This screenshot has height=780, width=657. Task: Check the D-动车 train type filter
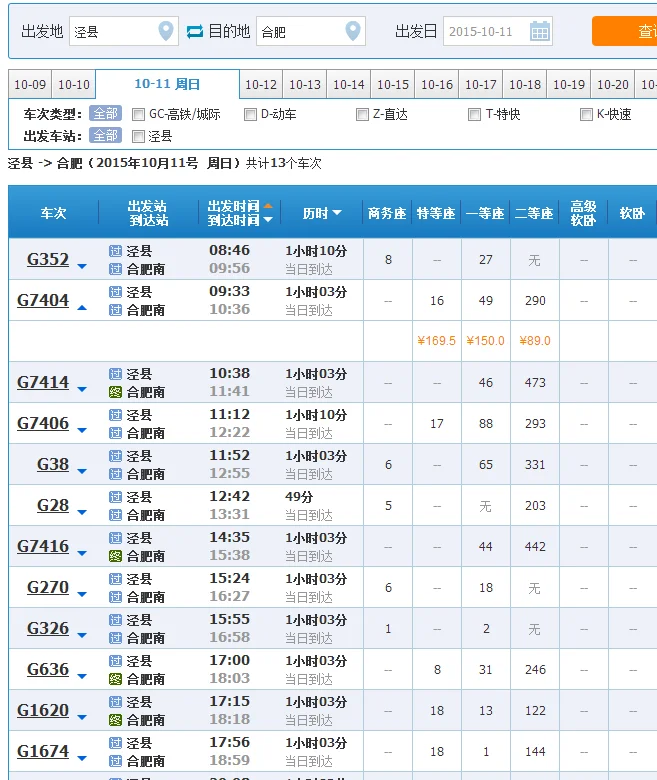point(250,115)
